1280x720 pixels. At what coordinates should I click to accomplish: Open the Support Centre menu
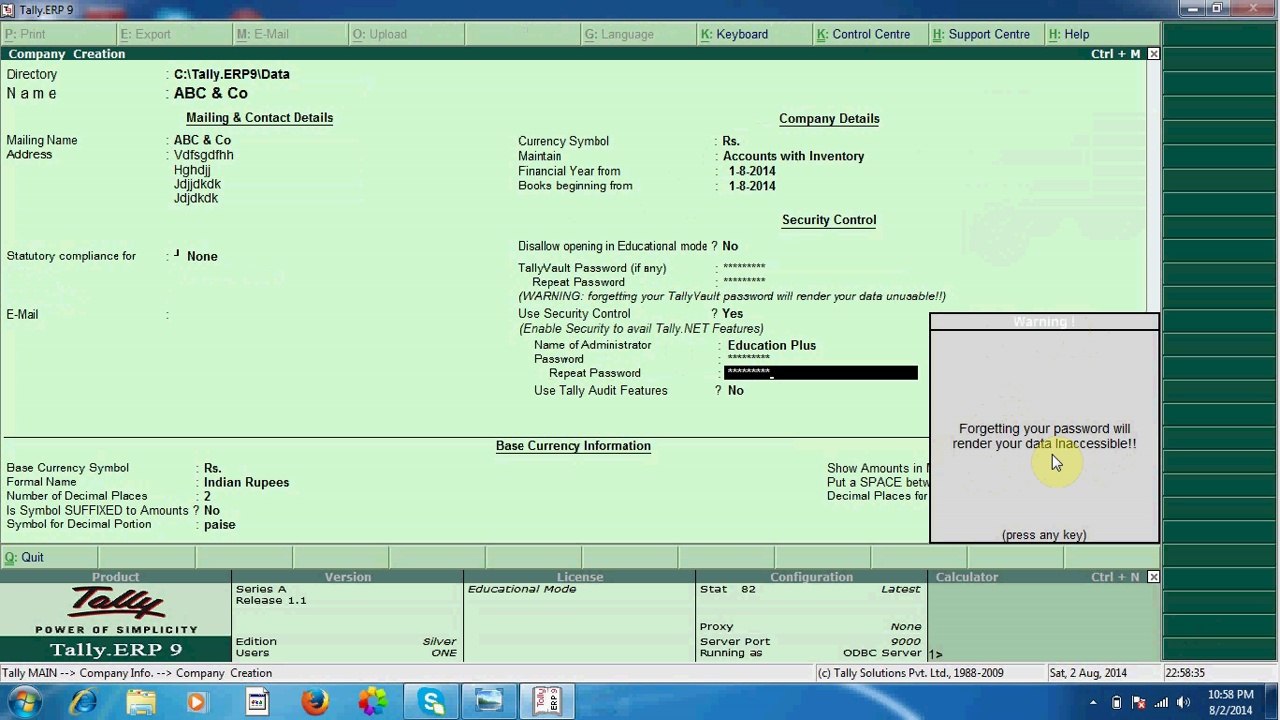981,34
